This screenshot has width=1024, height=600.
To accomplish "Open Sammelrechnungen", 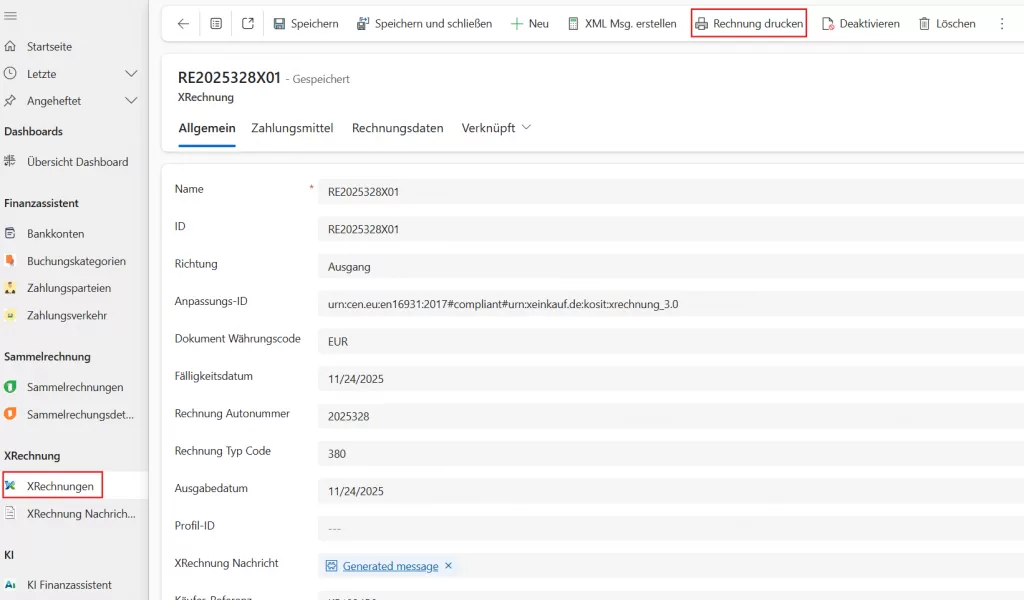I will 74,387.
